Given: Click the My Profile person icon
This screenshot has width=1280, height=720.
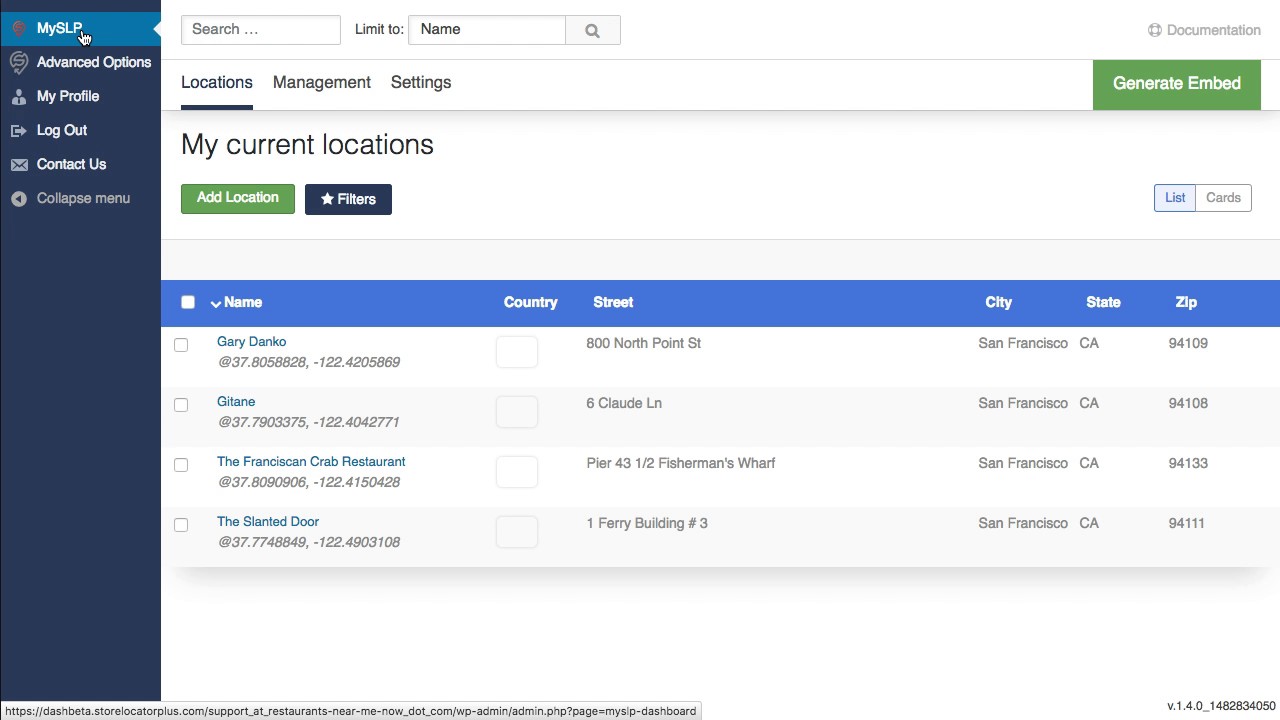Looking at the screenshot, I should click(x=18, y=96).
